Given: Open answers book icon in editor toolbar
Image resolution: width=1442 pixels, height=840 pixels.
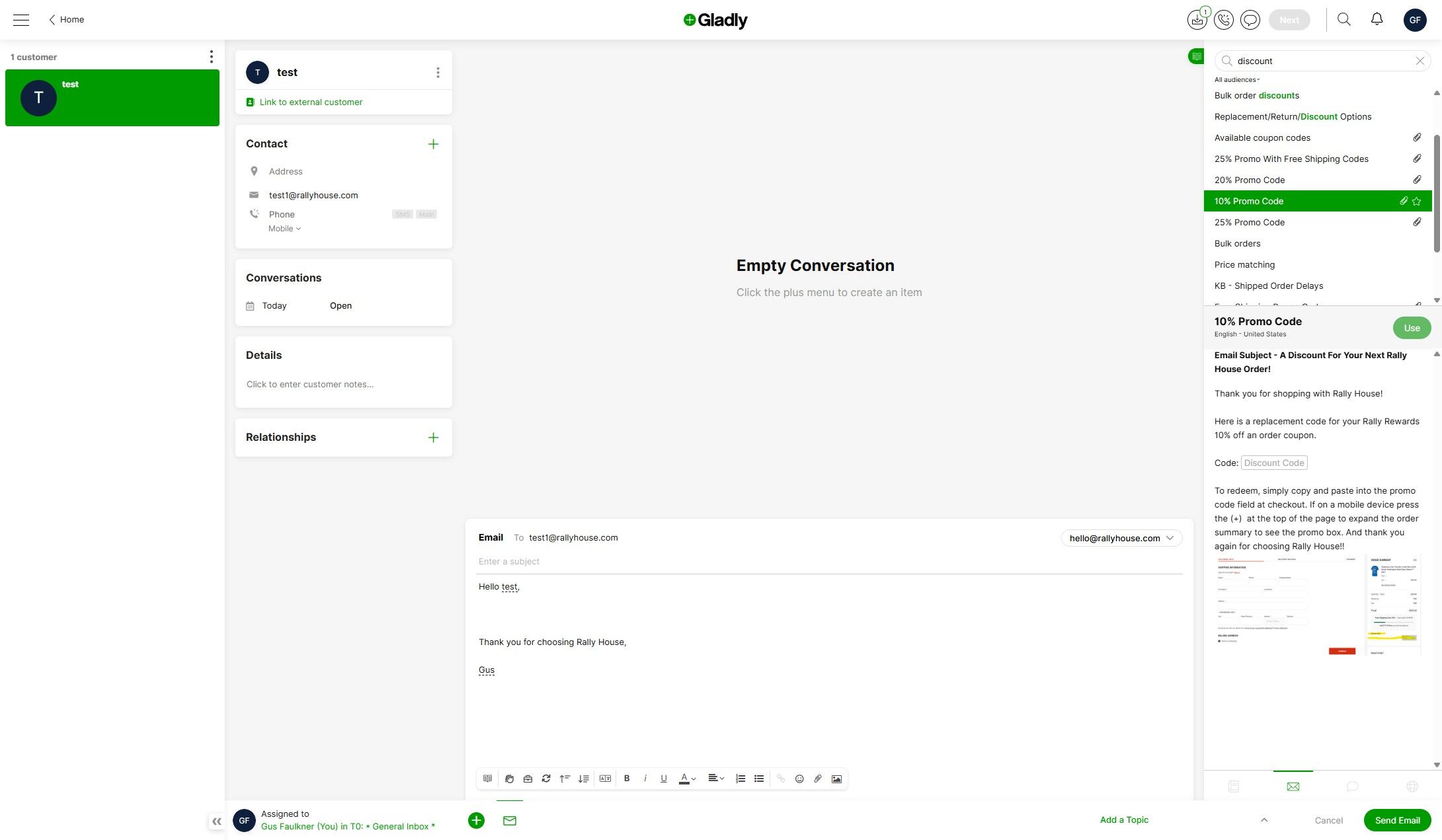Looking at the screenshot, I should tap(487, 779).
